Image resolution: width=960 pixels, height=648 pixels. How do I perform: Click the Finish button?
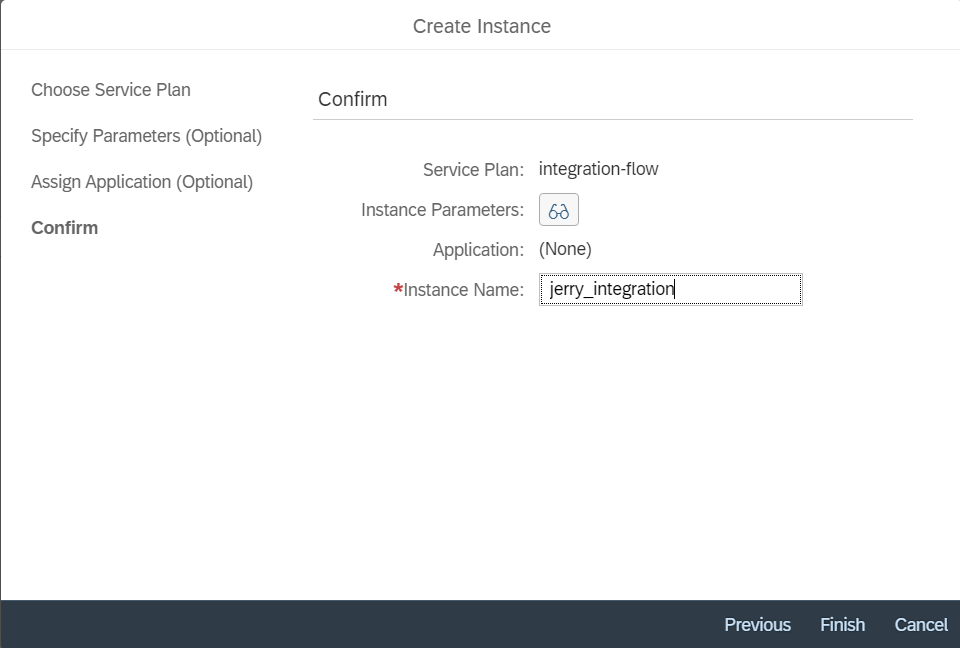click(x=842, y=624)
